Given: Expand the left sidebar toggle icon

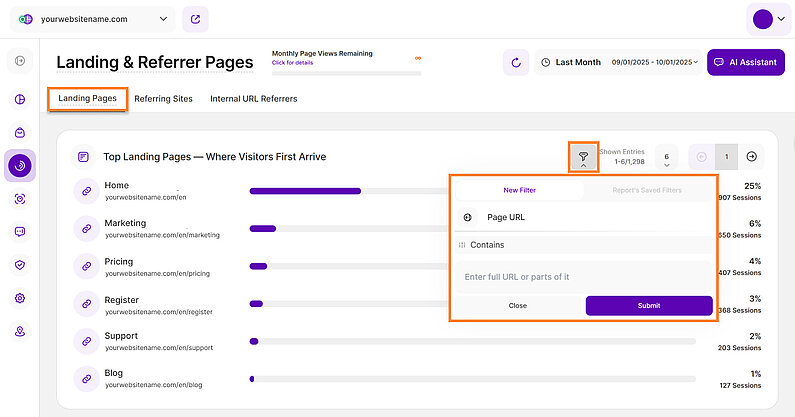Looking at the screenshot, I should point(20,62).
